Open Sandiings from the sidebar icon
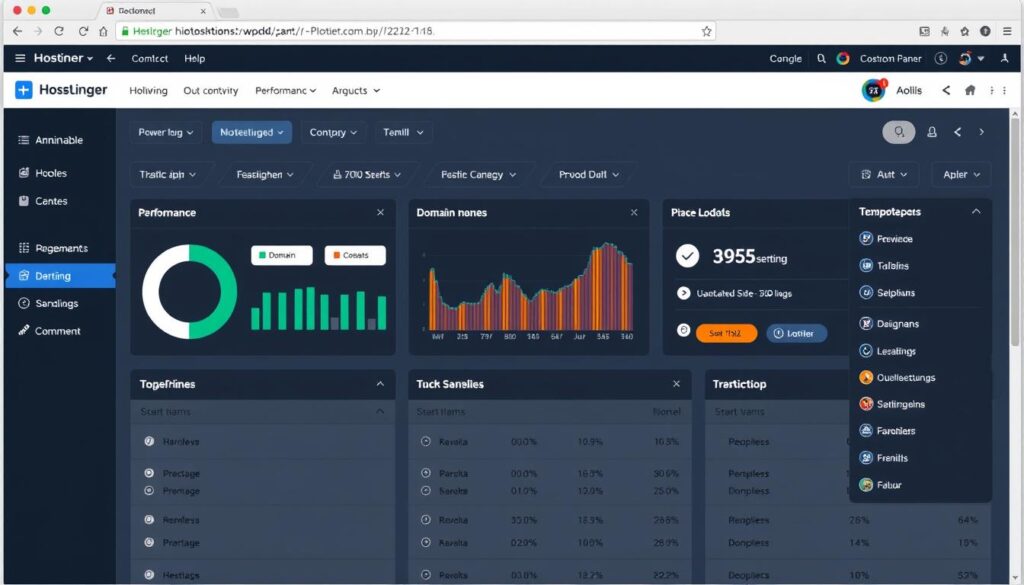This screenshot has width=1024, height=585. (x=24, y=303)
